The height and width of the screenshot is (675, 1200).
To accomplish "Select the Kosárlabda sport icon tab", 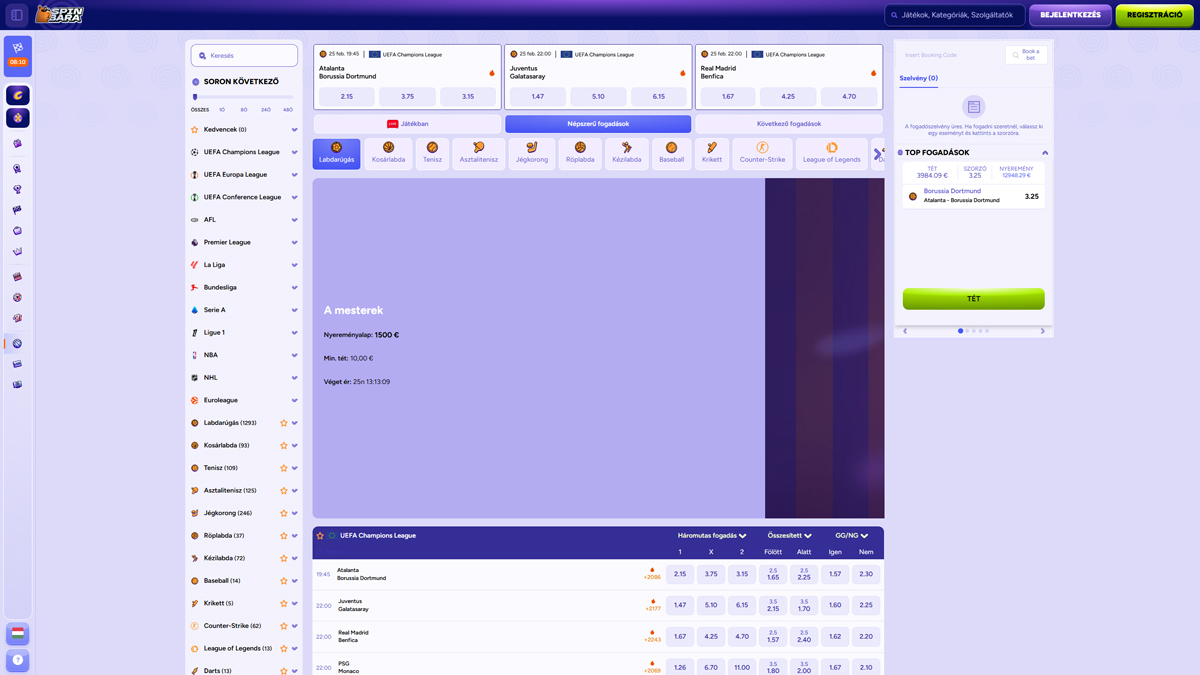I will pyautogui.click(x=388, y=153).
